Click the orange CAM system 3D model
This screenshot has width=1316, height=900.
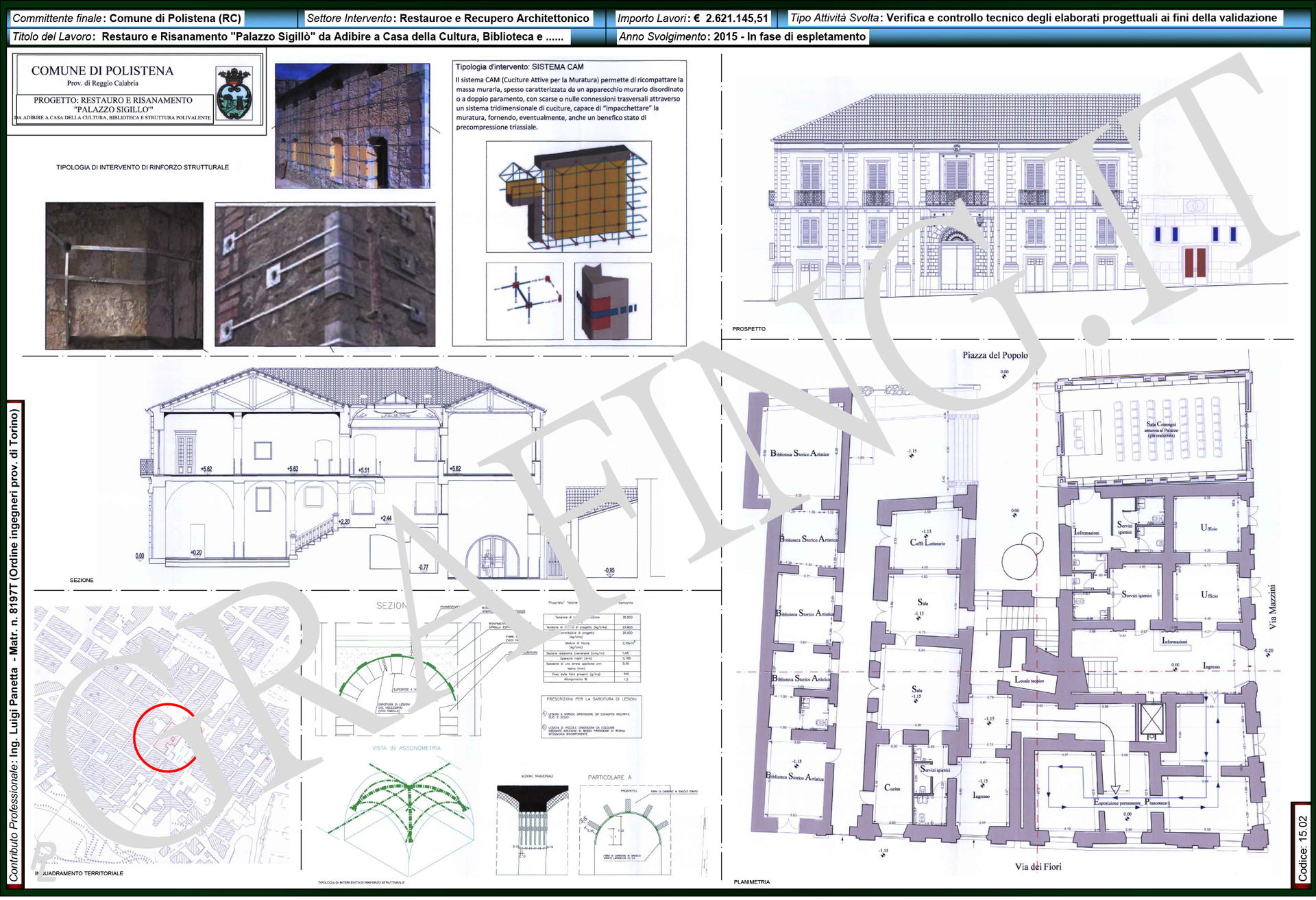click(569, 197)
